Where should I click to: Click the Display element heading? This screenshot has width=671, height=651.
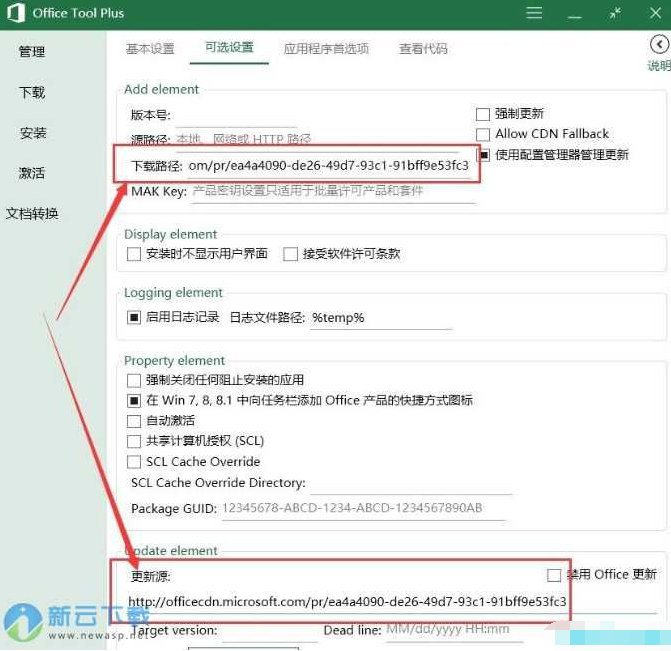170,235
